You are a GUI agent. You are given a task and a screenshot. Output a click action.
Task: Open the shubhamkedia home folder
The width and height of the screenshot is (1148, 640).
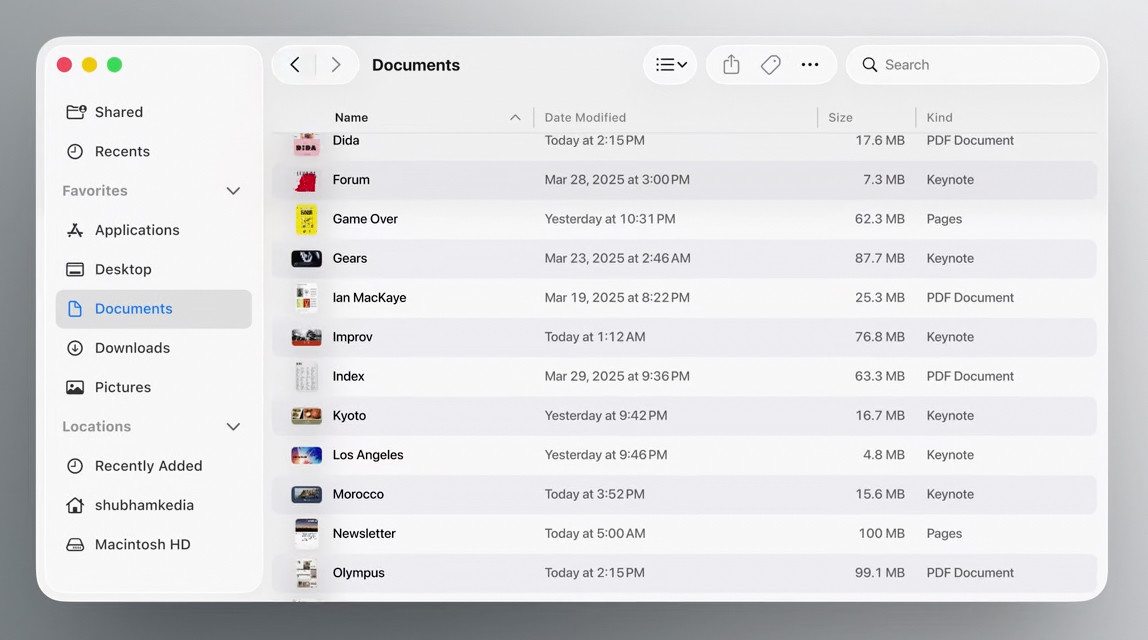153,505
